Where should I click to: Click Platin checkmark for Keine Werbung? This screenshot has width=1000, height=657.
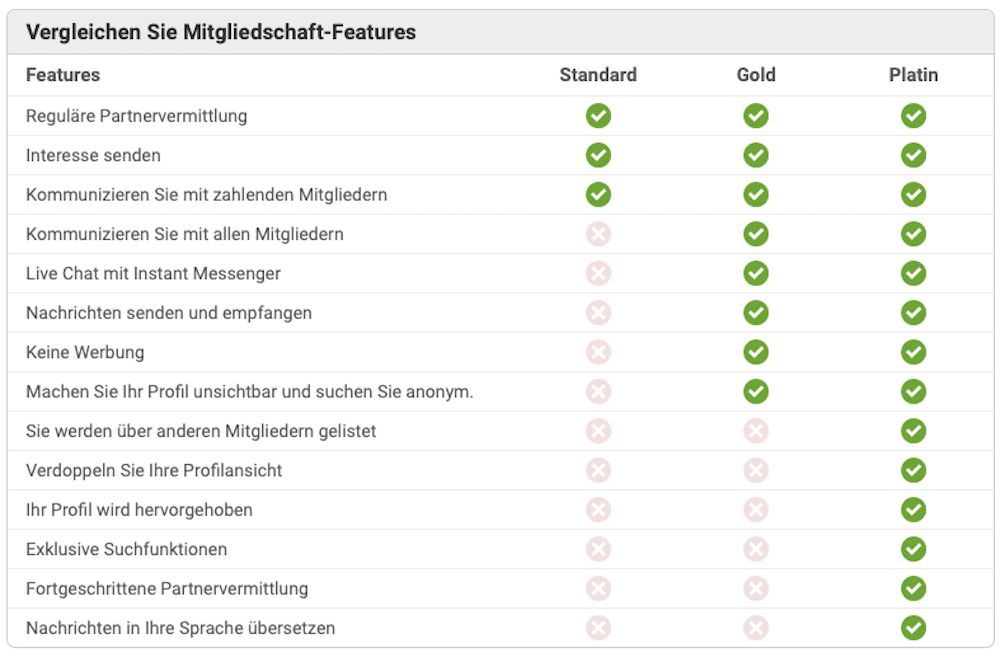click(913, 352)
